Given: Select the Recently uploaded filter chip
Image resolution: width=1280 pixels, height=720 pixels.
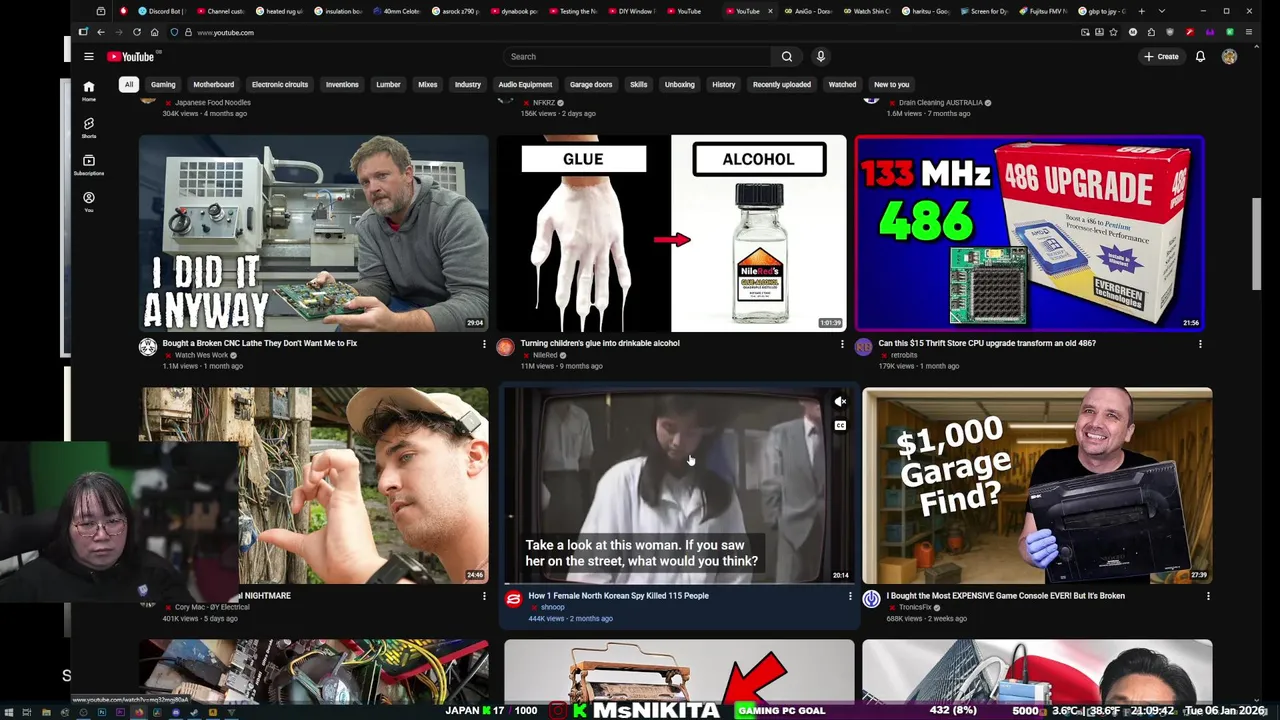Looking at the screenshot, I should [x=782, y=85].
